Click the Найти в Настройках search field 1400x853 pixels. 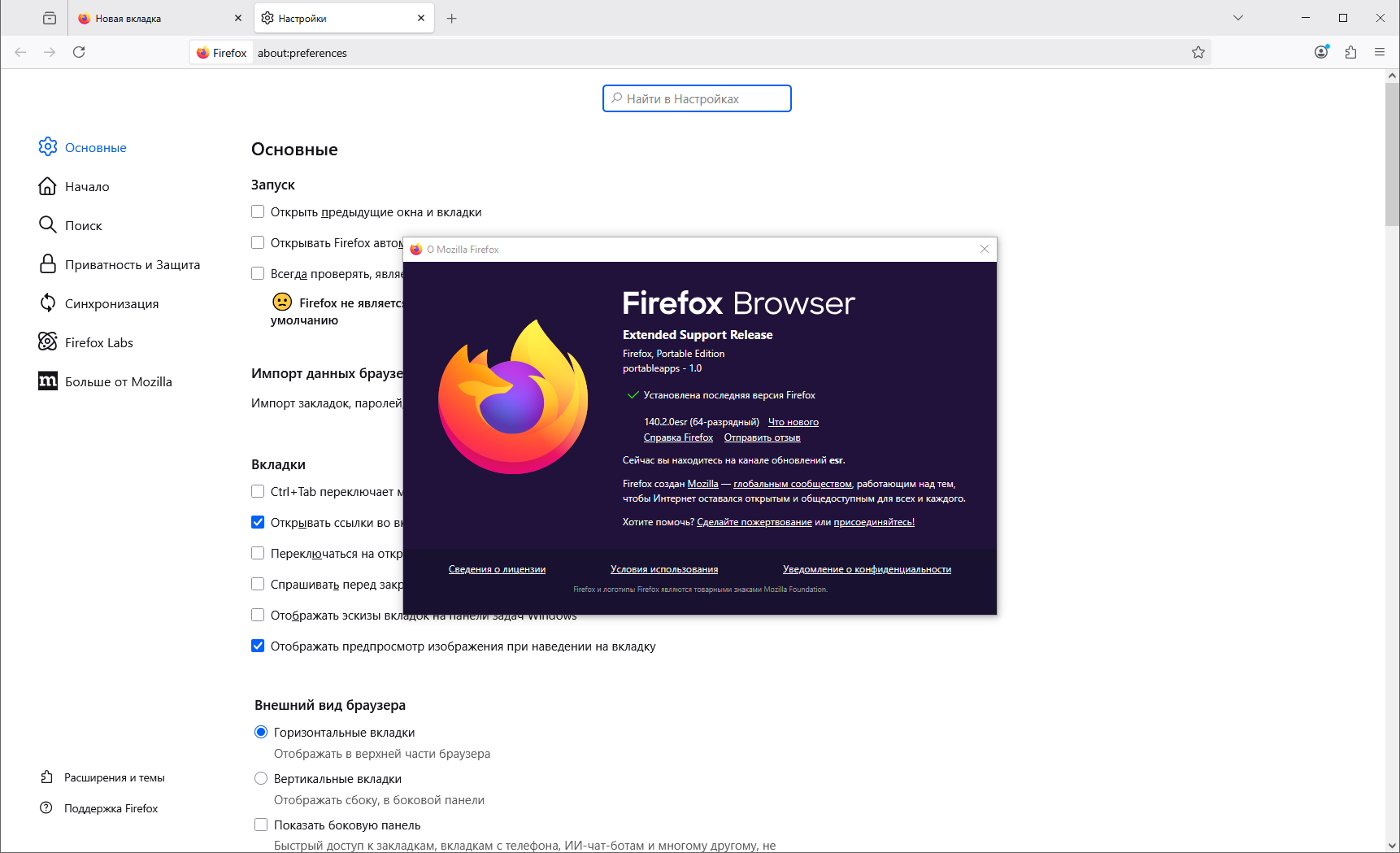697,98
